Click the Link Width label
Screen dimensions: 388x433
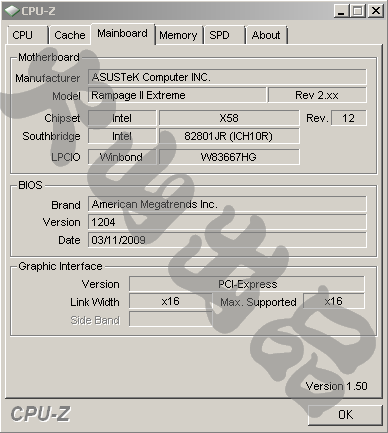[x=95, y=302]
